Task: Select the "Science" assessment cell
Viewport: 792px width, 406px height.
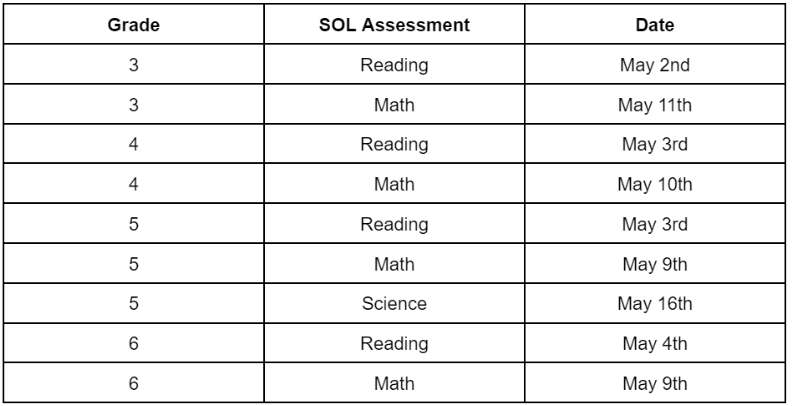Action: 394,304
